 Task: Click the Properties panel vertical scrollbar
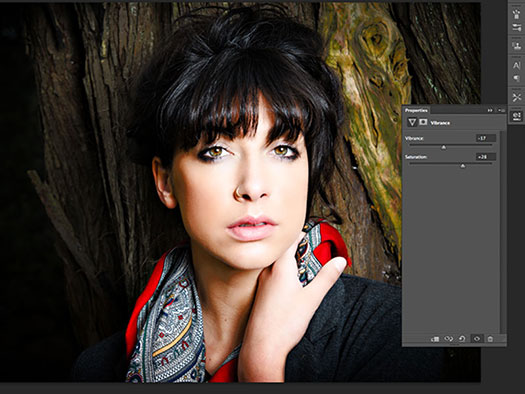[503, 232]
